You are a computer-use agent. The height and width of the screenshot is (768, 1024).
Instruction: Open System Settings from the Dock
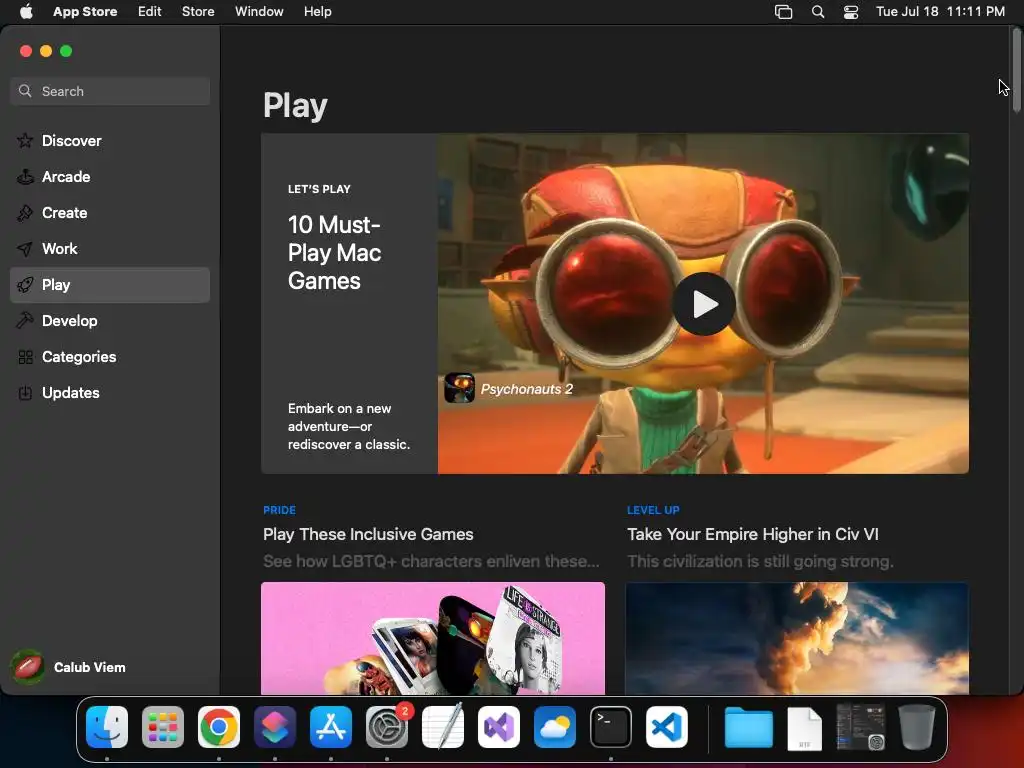(387, 727)
